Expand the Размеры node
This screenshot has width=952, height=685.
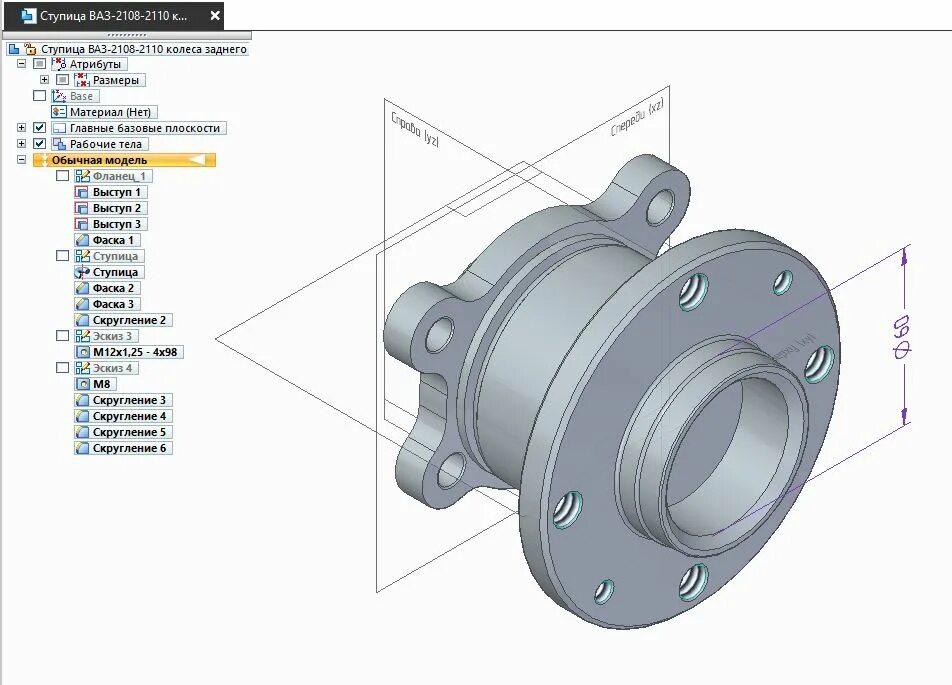click(44, 80)
